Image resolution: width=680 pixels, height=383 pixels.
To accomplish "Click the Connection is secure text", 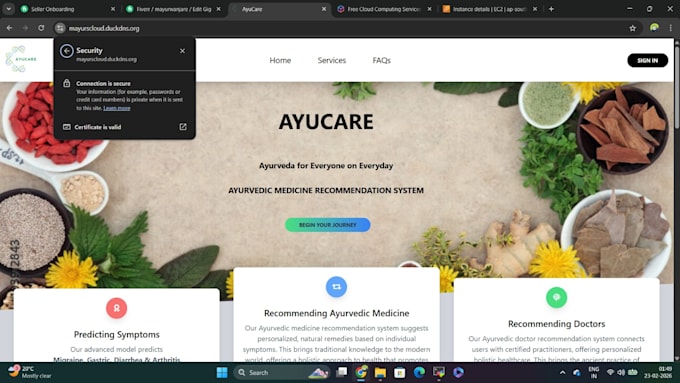I will pyautogui.click(x=103, y=83).
